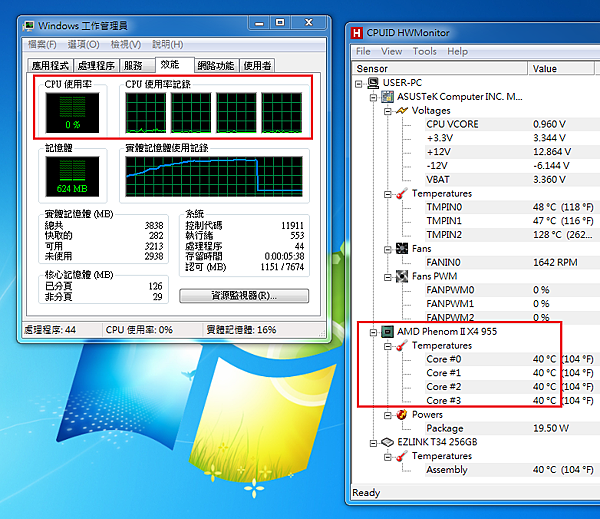
Task: Click the EZLINK T34 drive icon
Action: (387, 442)
